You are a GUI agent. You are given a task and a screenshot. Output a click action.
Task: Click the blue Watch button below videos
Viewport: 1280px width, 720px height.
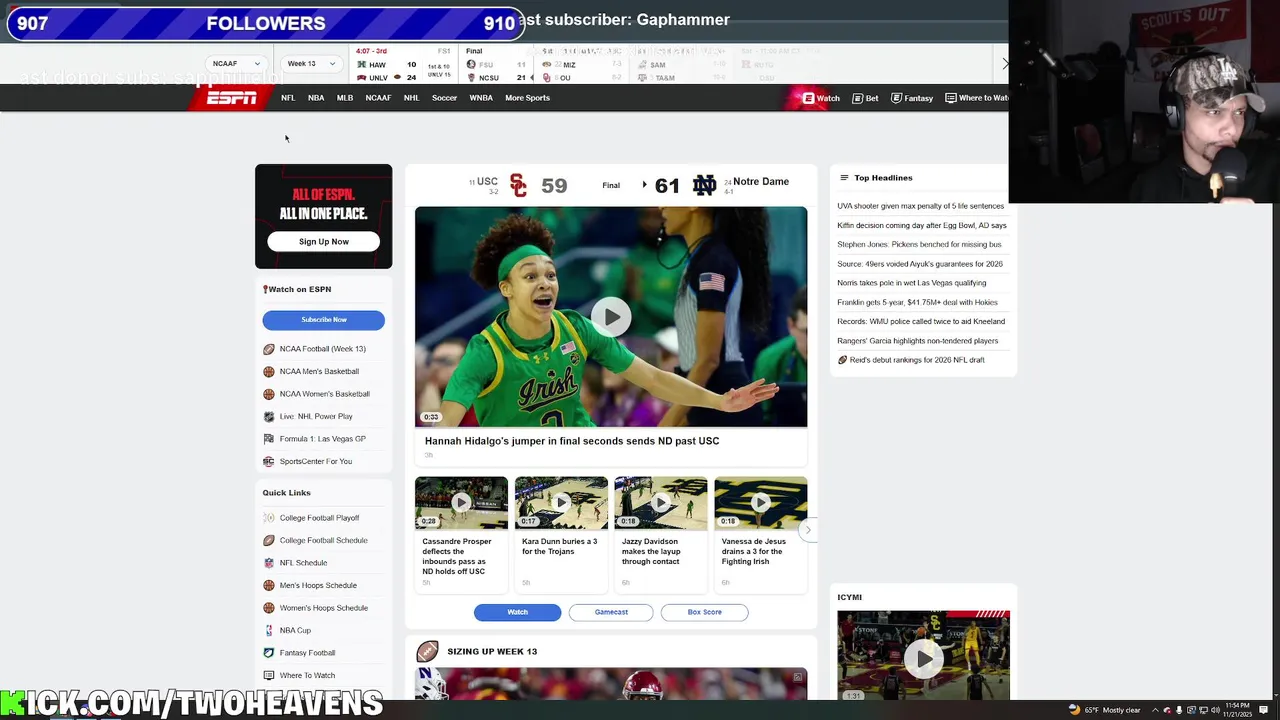click(x=517, y=612)
